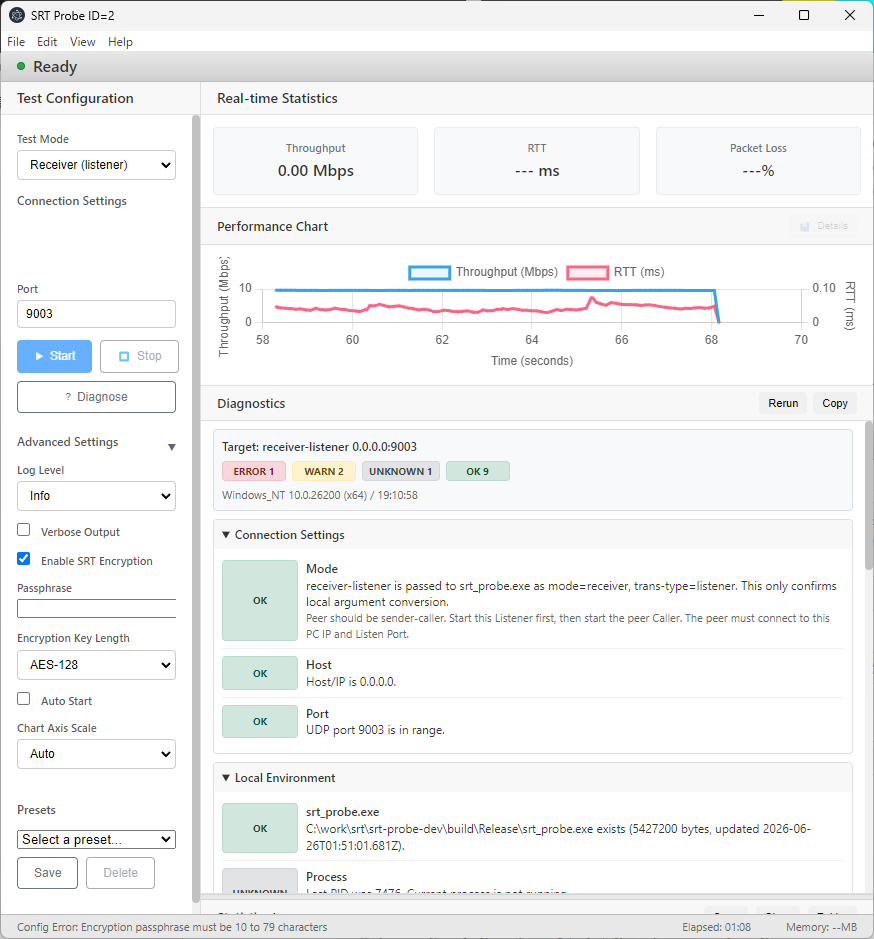Click the Throughput 0.00 Mbps card
Viewport: 874px width, 939px height.
(316, 161)
